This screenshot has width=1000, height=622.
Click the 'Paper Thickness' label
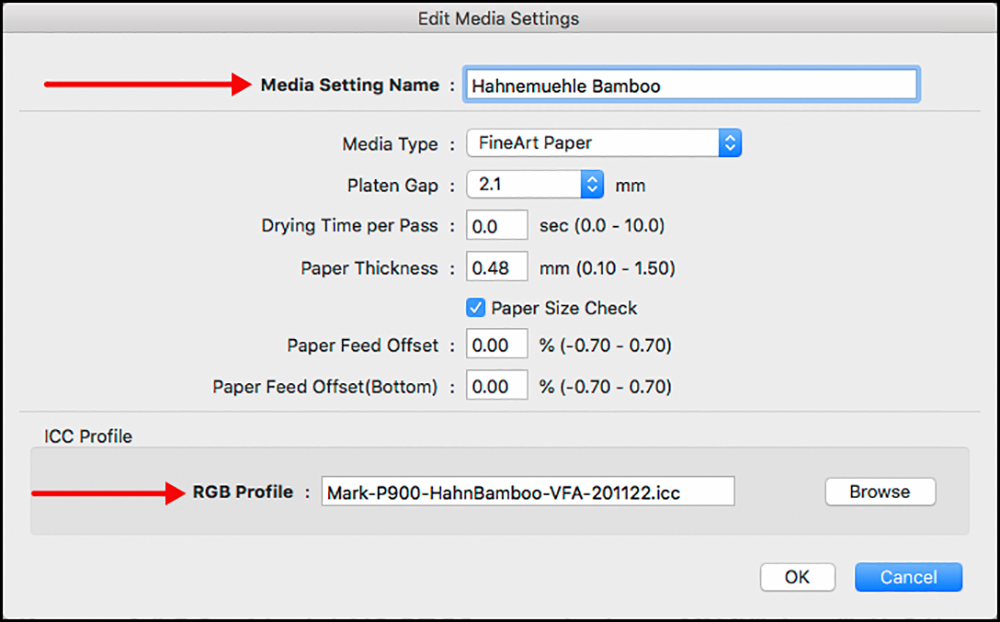tap(369, 268)
